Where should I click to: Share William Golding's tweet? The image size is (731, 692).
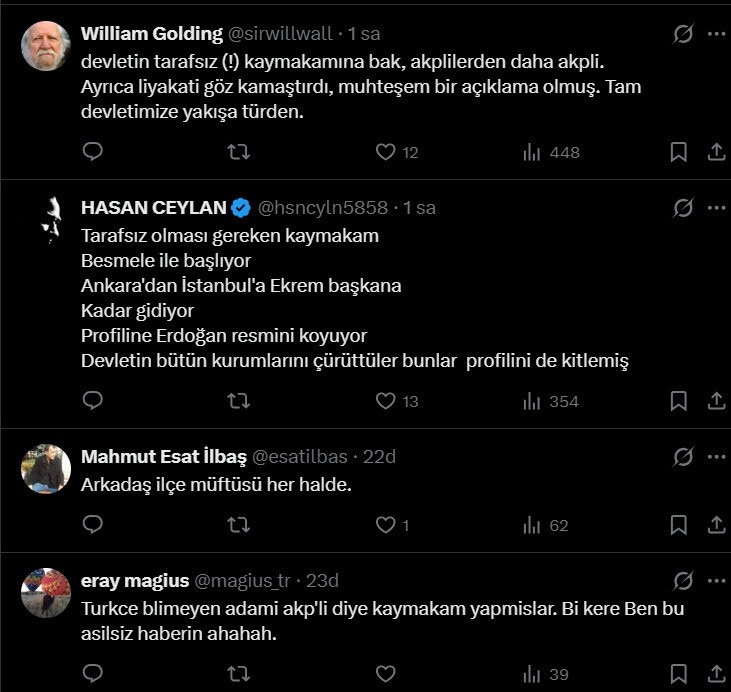click(x=716, y=152)
